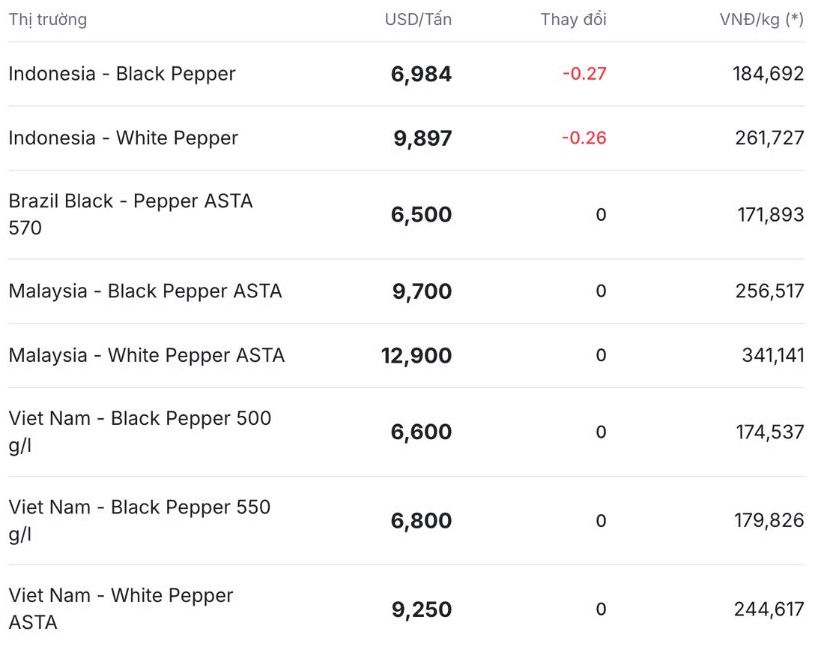Image resolution: width=818 pixels, height=648 pixels.
Task: Select the Indonesia - White Pepper row label
Action: 123,138
